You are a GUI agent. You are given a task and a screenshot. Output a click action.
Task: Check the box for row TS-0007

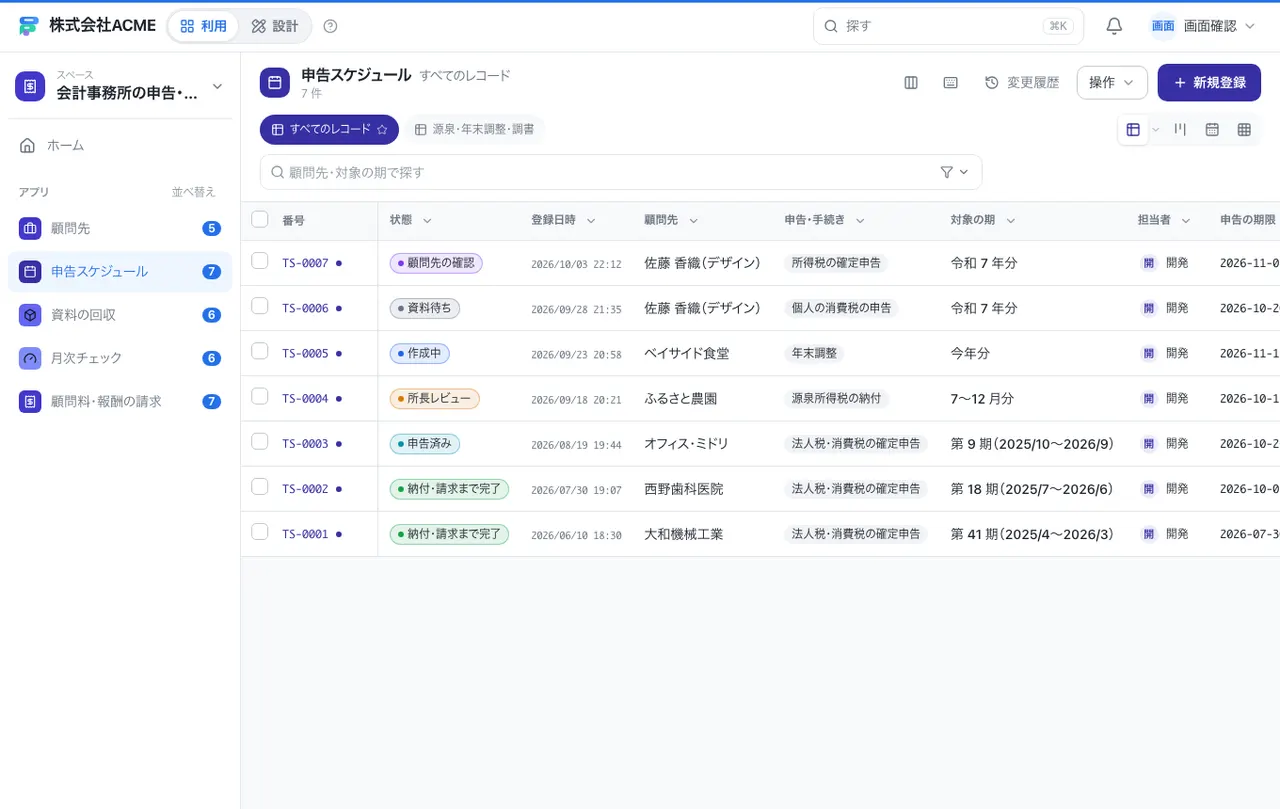[260, 261]
